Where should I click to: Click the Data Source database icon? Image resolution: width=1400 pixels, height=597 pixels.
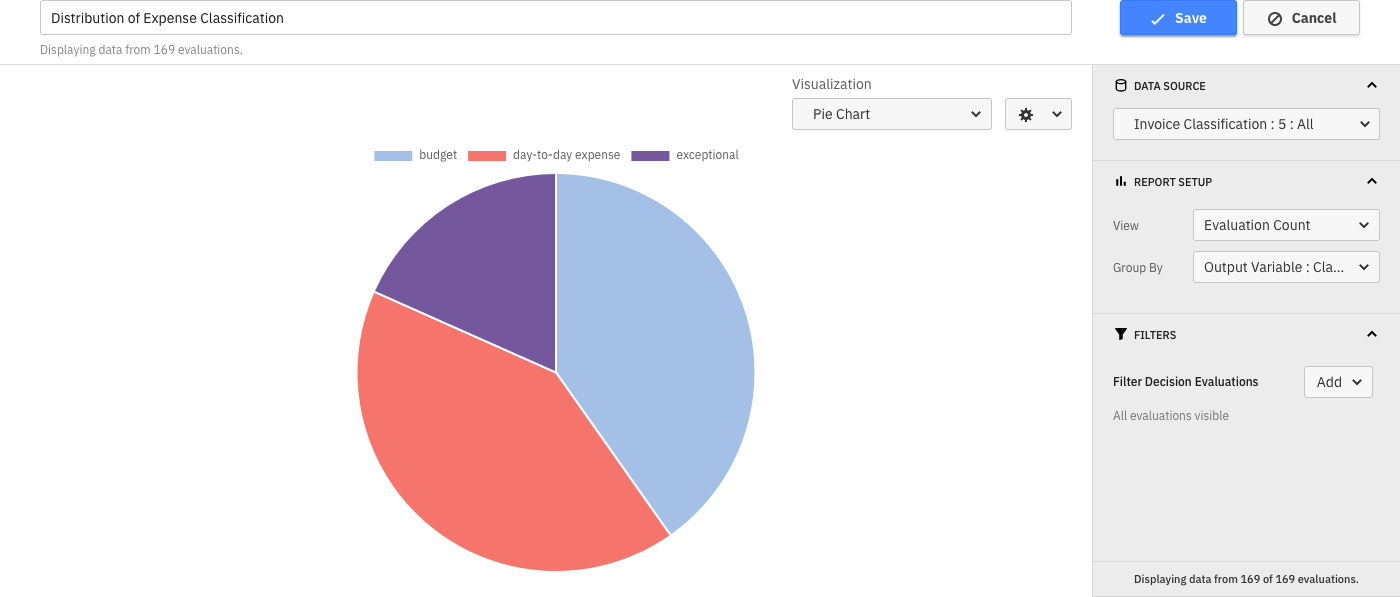pos(1120,86)
